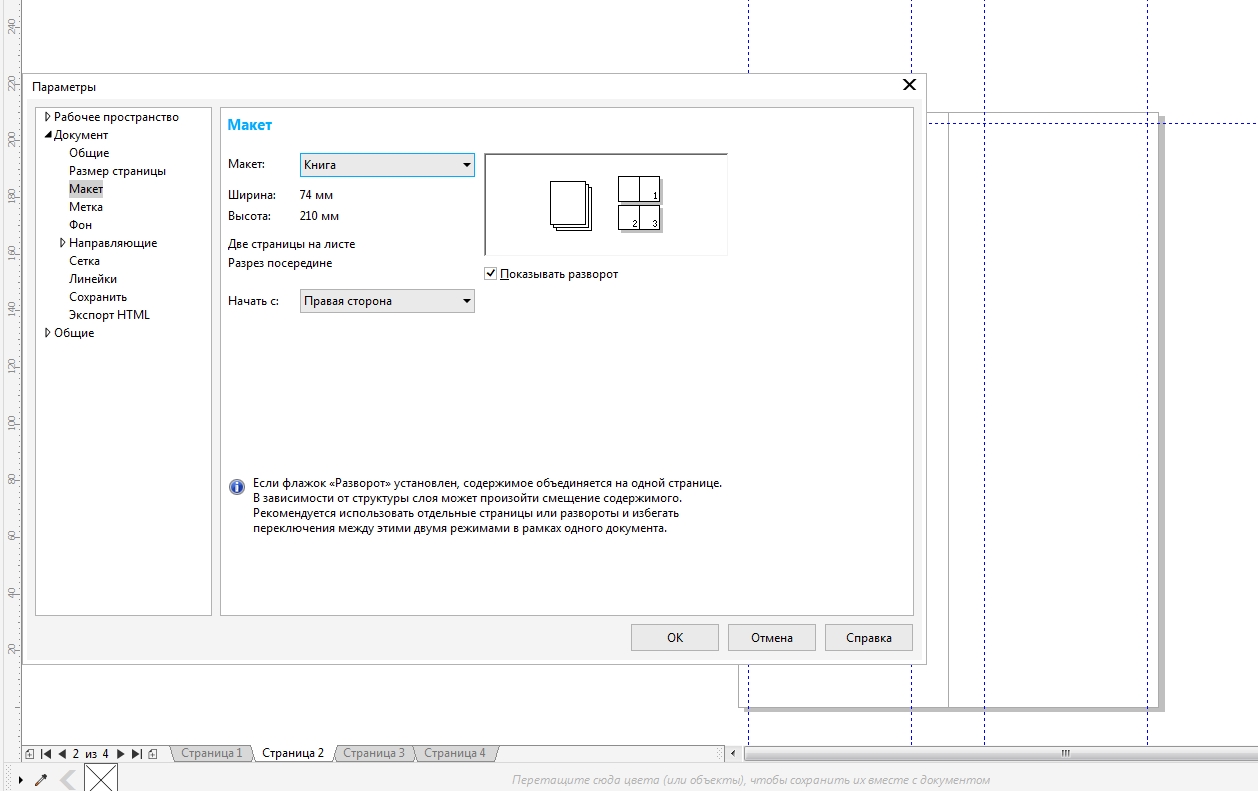The width and height of the screenshot is (1258, 791).
Task: Click the Направляющие tree label
Action: click(x=113, y=243)
